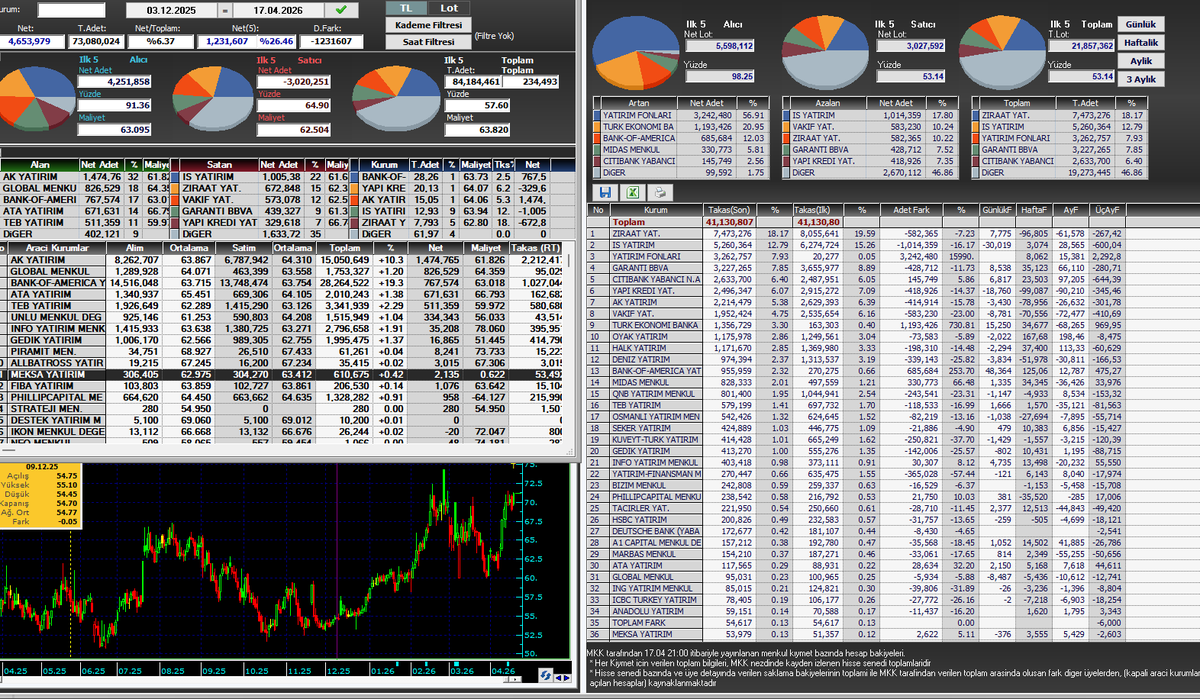Click ATA YATIRIM row in the Alan table
The image size is (1200, 699).
[85, 211]
